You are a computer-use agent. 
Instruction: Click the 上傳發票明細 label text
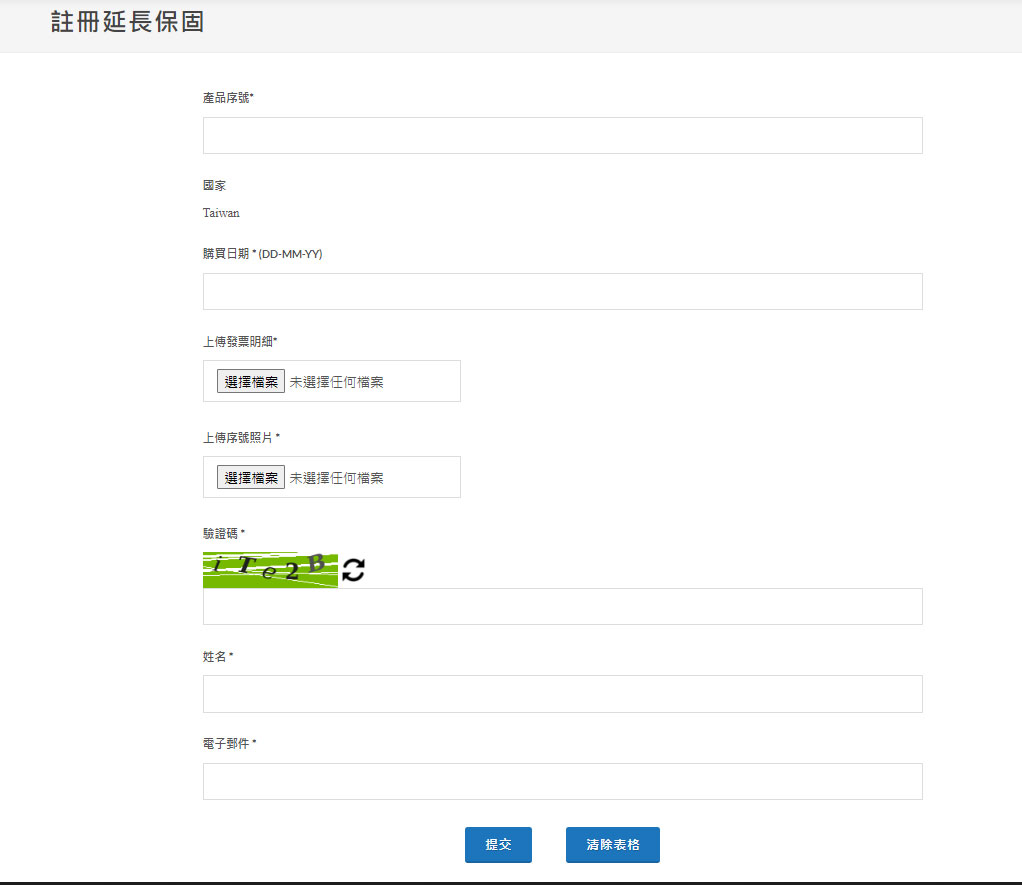[240, 341]
